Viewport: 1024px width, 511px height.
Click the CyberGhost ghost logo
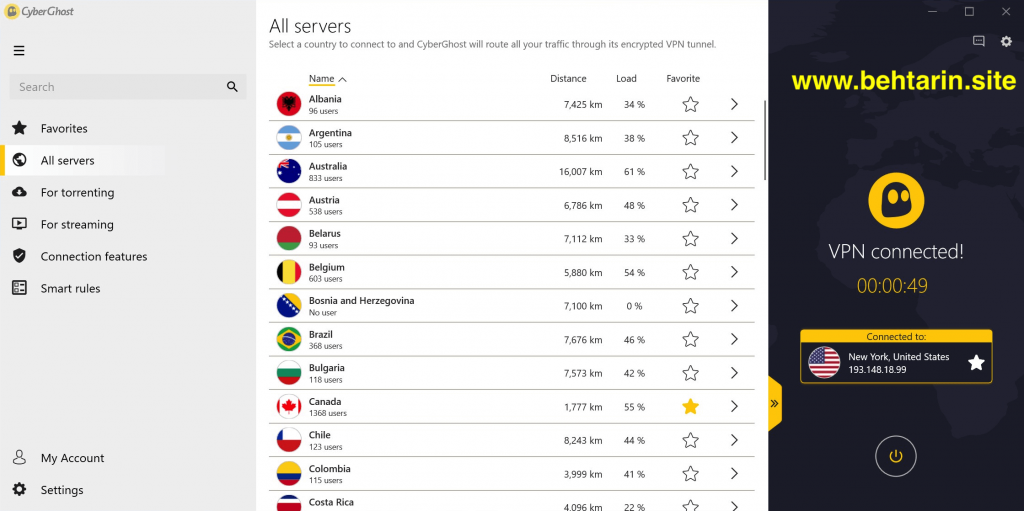point(895,200)
